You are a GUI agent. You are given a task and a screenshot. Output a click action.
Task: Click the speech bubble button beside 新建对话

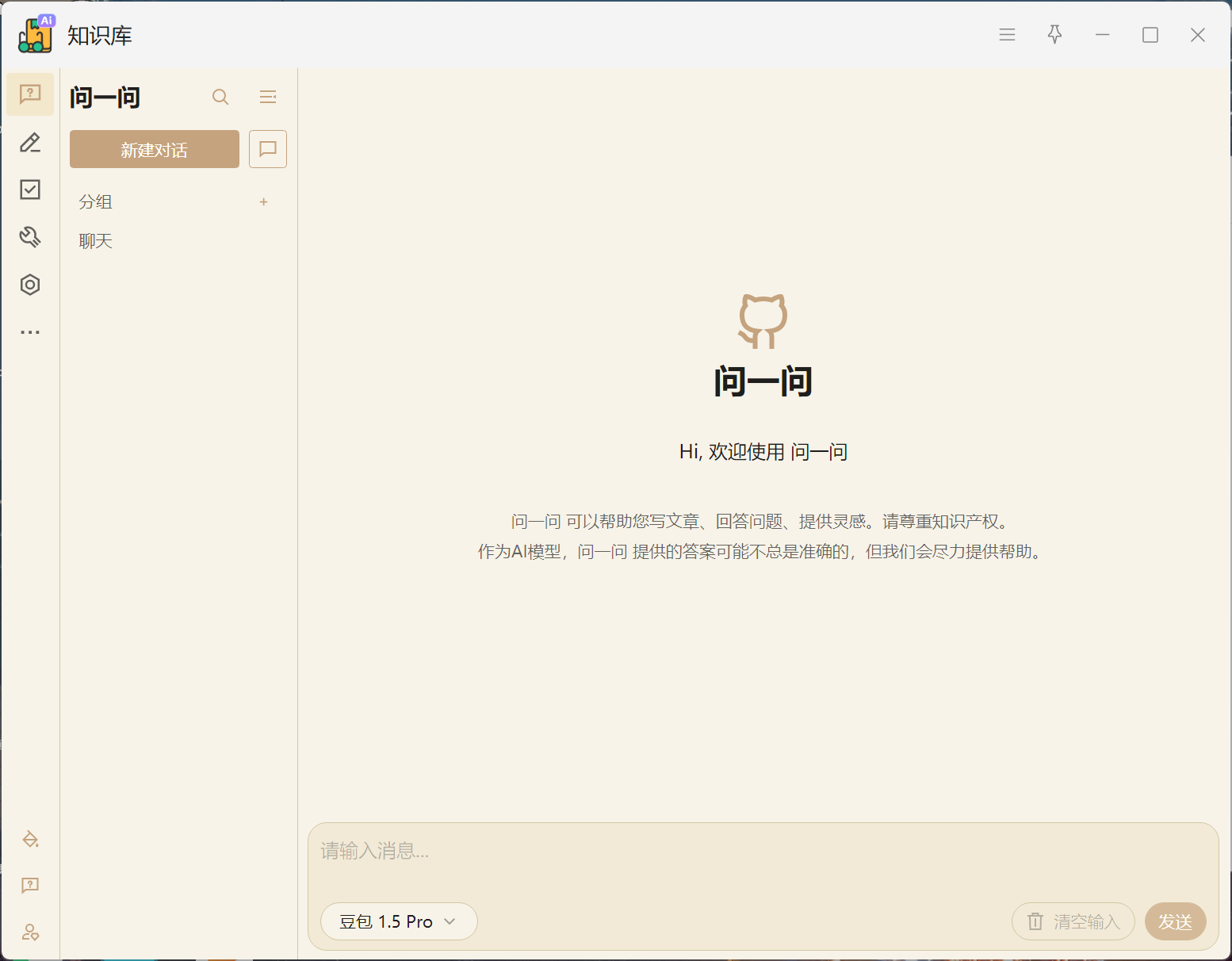click(268, 149)
